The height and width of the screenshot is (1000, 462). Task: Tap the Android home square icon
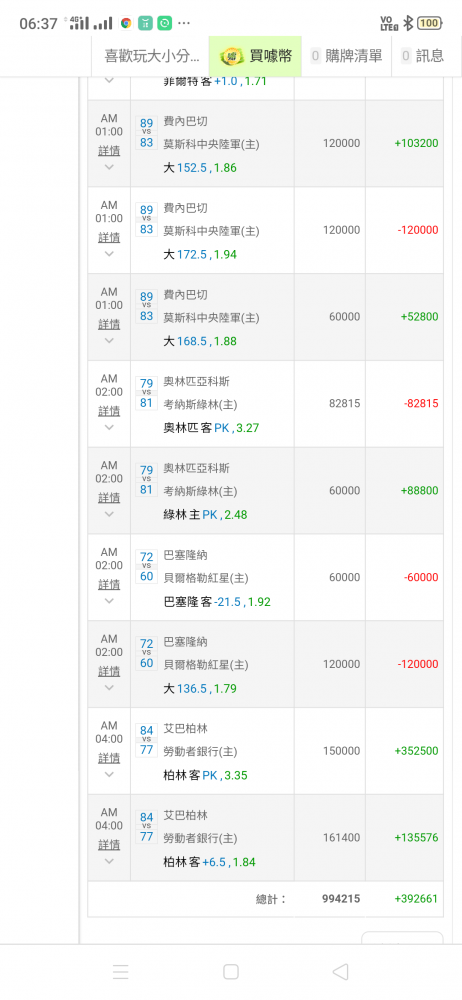point(231,971)
